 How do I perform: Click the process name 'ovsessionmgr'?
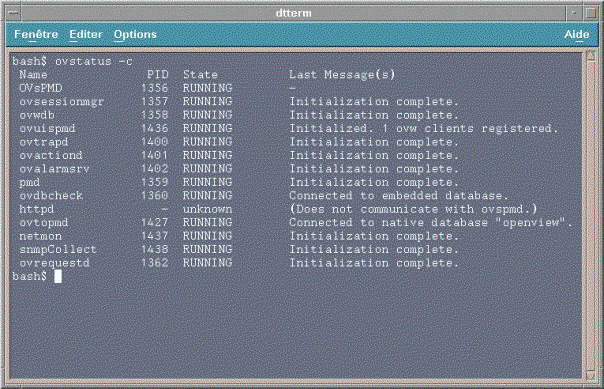62,102
